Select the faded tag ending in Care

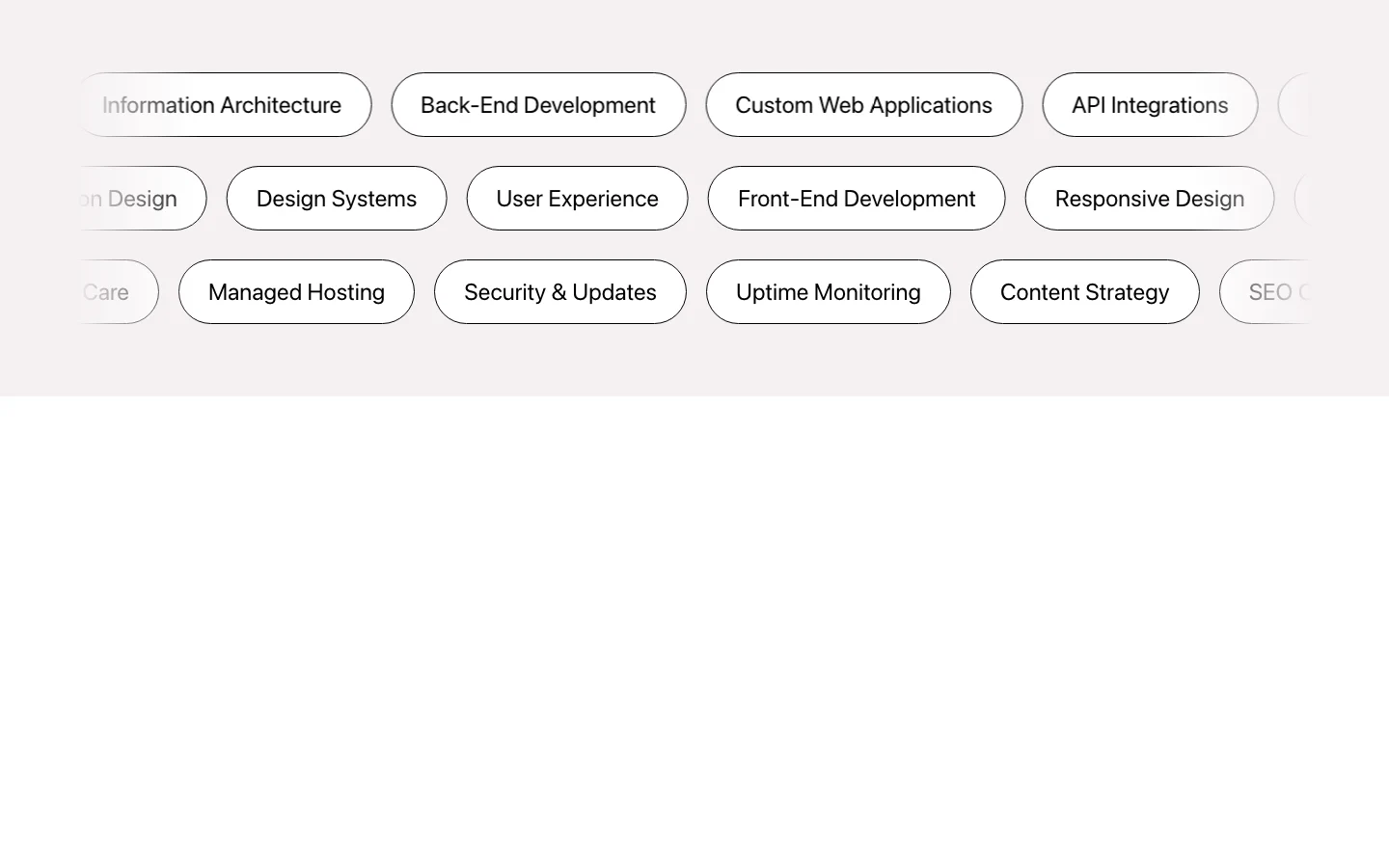click(x=120, y=291)
